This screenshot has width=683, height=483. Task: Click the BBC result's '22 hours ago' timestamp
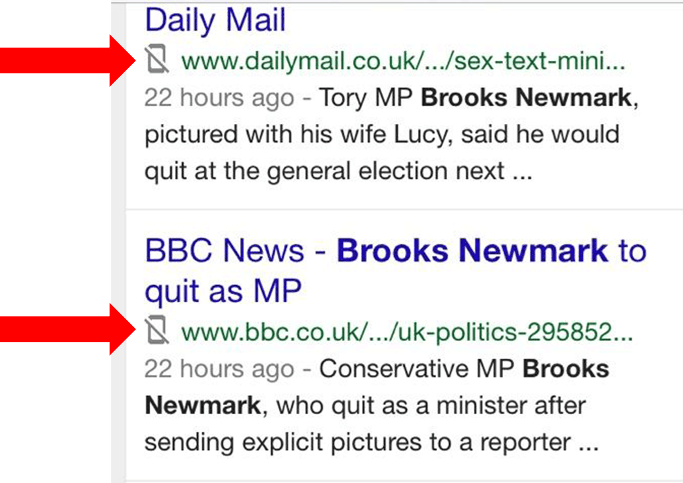(x=219, y=369)
